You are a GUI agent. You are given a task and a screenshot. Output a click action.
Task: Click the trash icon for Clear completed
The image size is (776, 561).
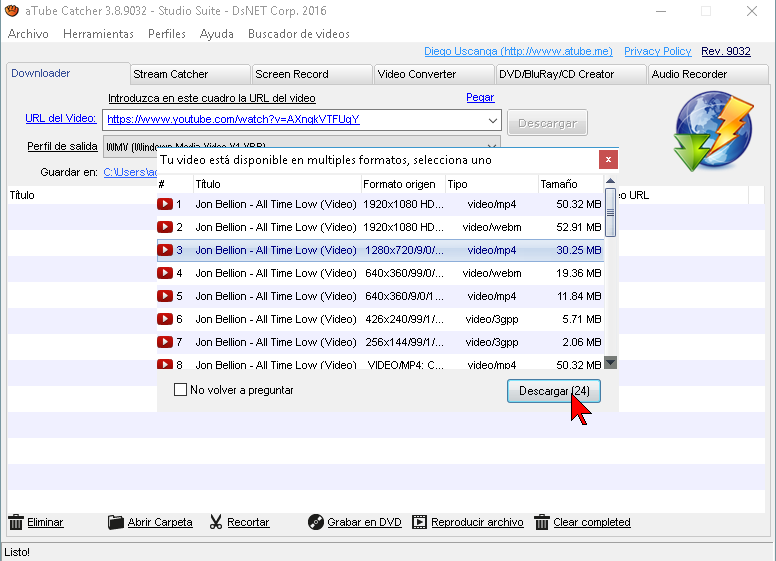[x=542, y=522]
